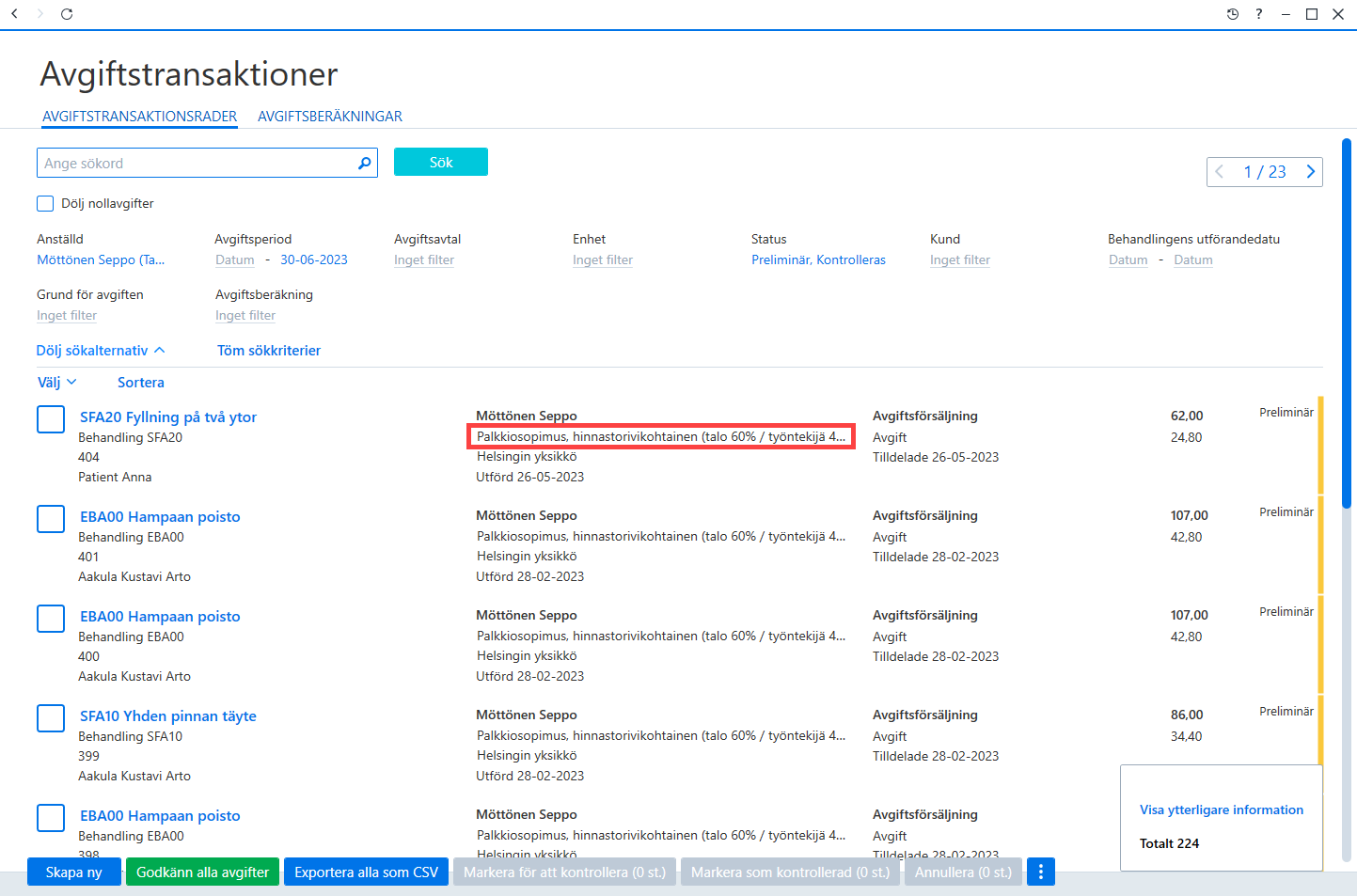Click the Avgiftstransaktioner heading
The image size is (1357, 896).
[x=189, y=74]
